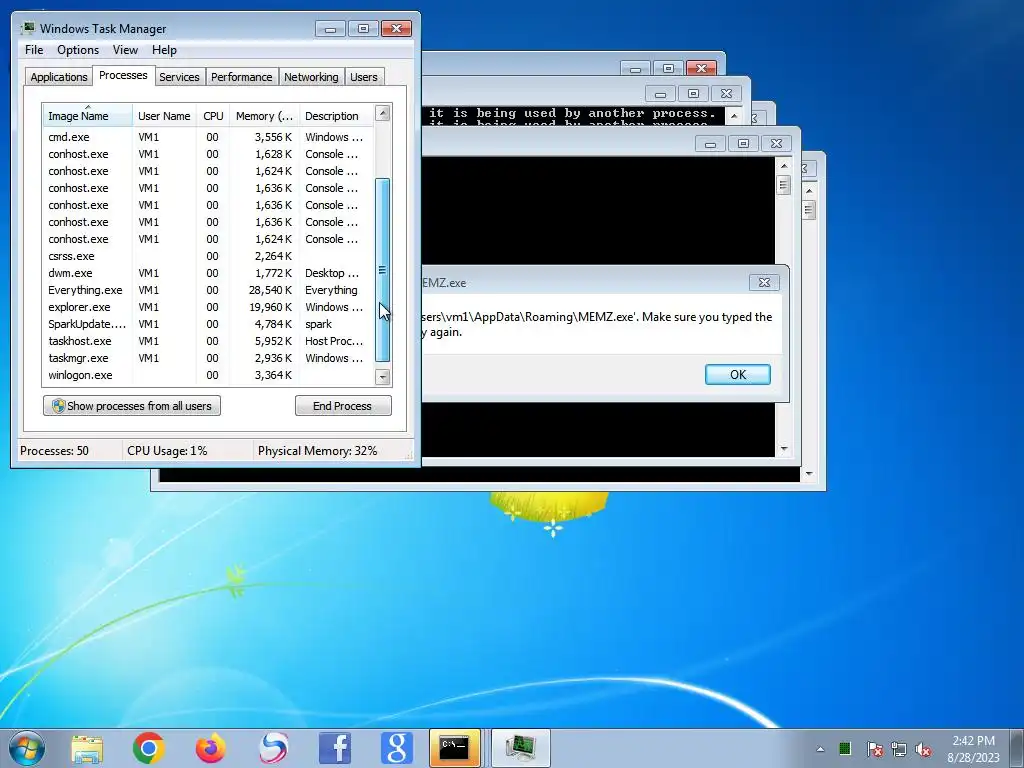Screen dimensions: 1024x768
Task: Close the MEMZ.exe error dialog
Action: (763, 283)
